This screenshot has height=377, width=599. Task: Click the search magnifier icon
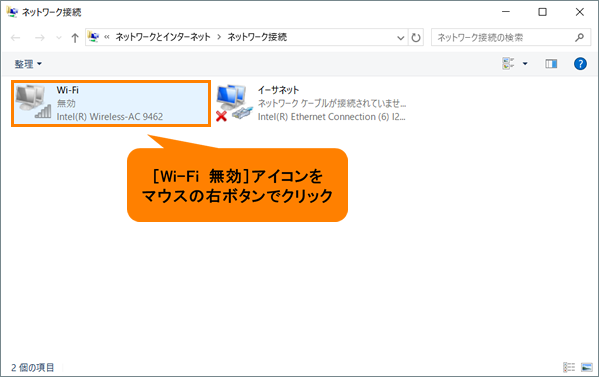(x=580, y=37)
